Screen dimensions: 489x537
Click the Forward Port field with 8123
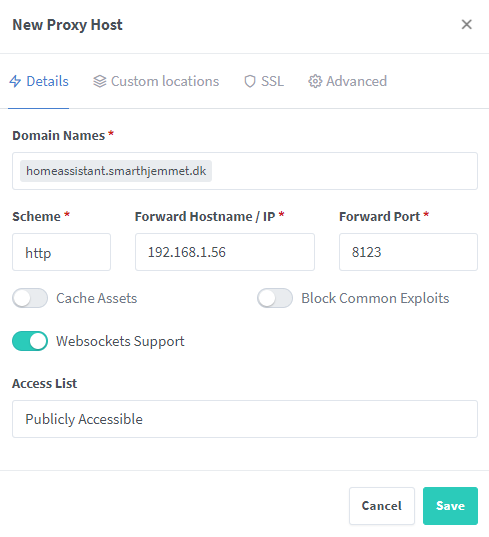pyautogui.click(x=408, y=252)
